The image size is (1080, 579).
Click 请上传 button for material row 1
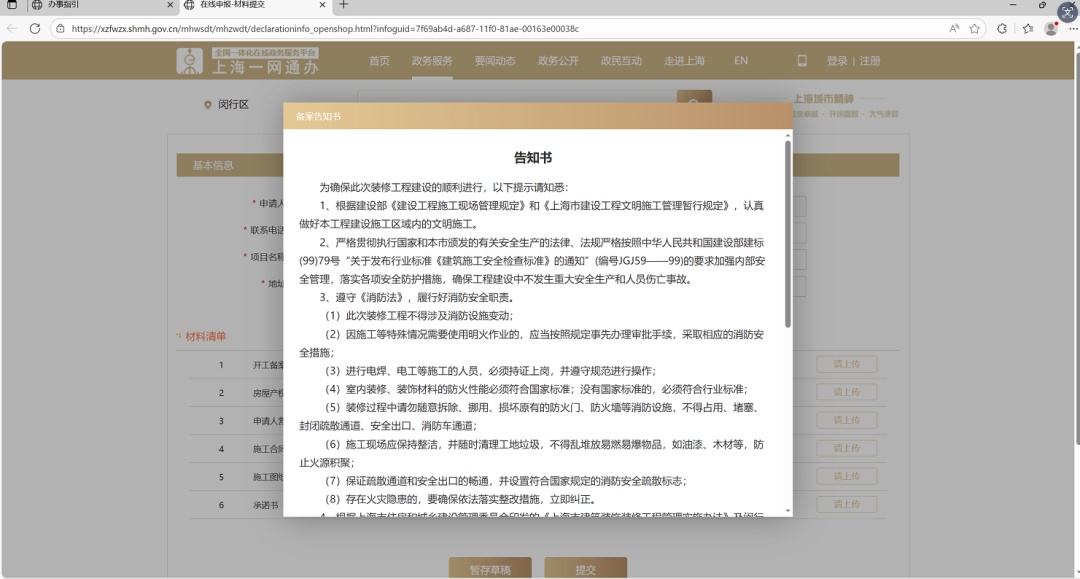pos(846,365)
